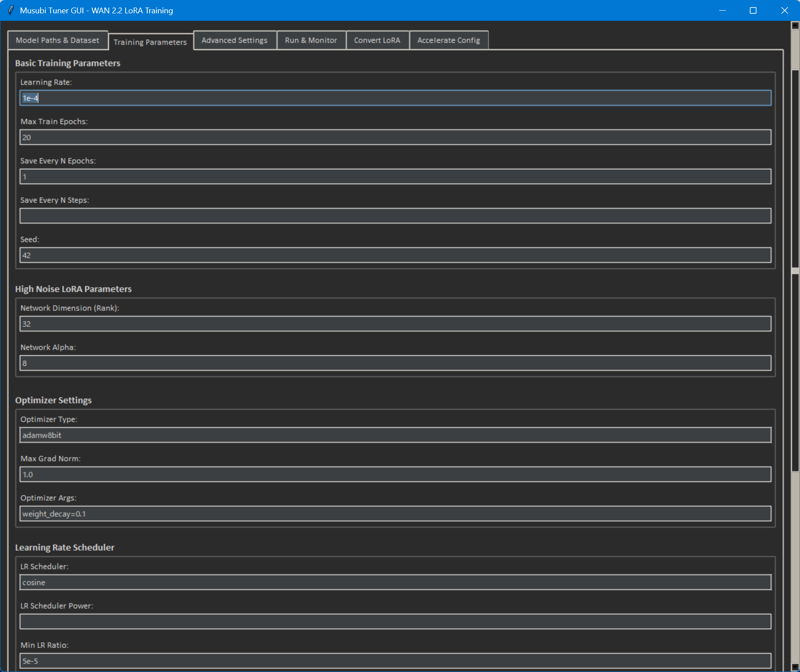Switch to the Accelerate Config tab
Image resolution: width=800 pixels, height=672 pixels.
448,40
